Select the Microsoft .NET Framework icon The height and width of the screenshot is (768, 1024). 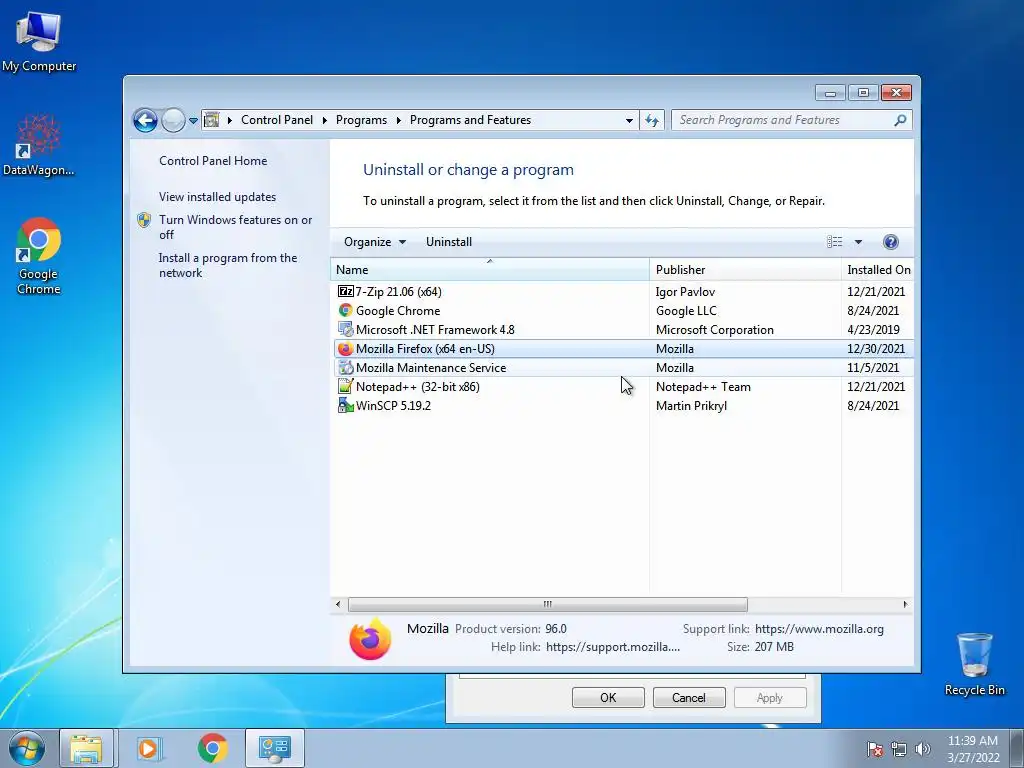pyautogui.click(x=345, y=329)
